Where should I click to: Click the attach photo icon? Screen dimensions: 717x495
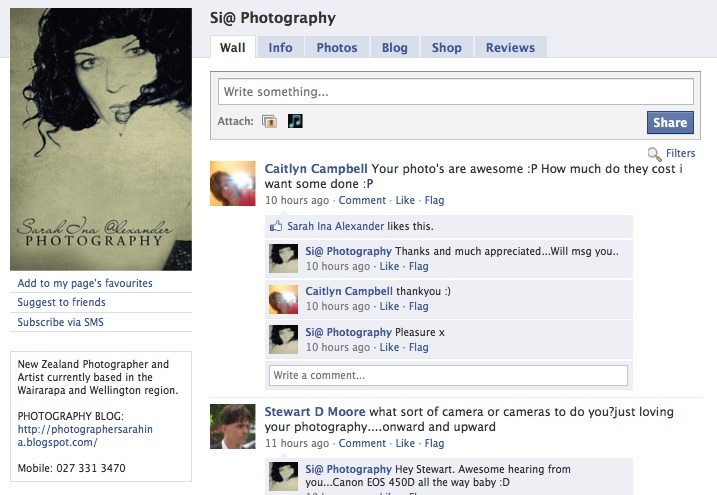tap(269, 121)
